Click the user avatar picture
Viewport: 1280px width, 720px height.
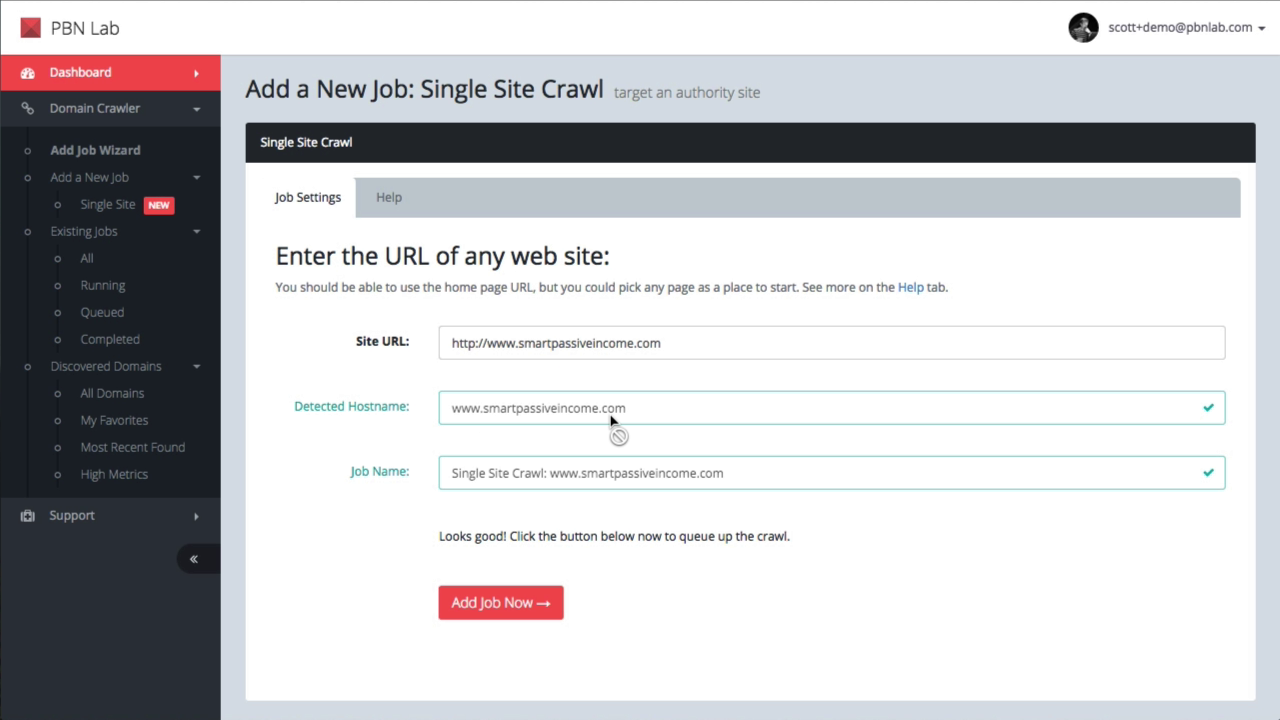[x=1083, y=28]
